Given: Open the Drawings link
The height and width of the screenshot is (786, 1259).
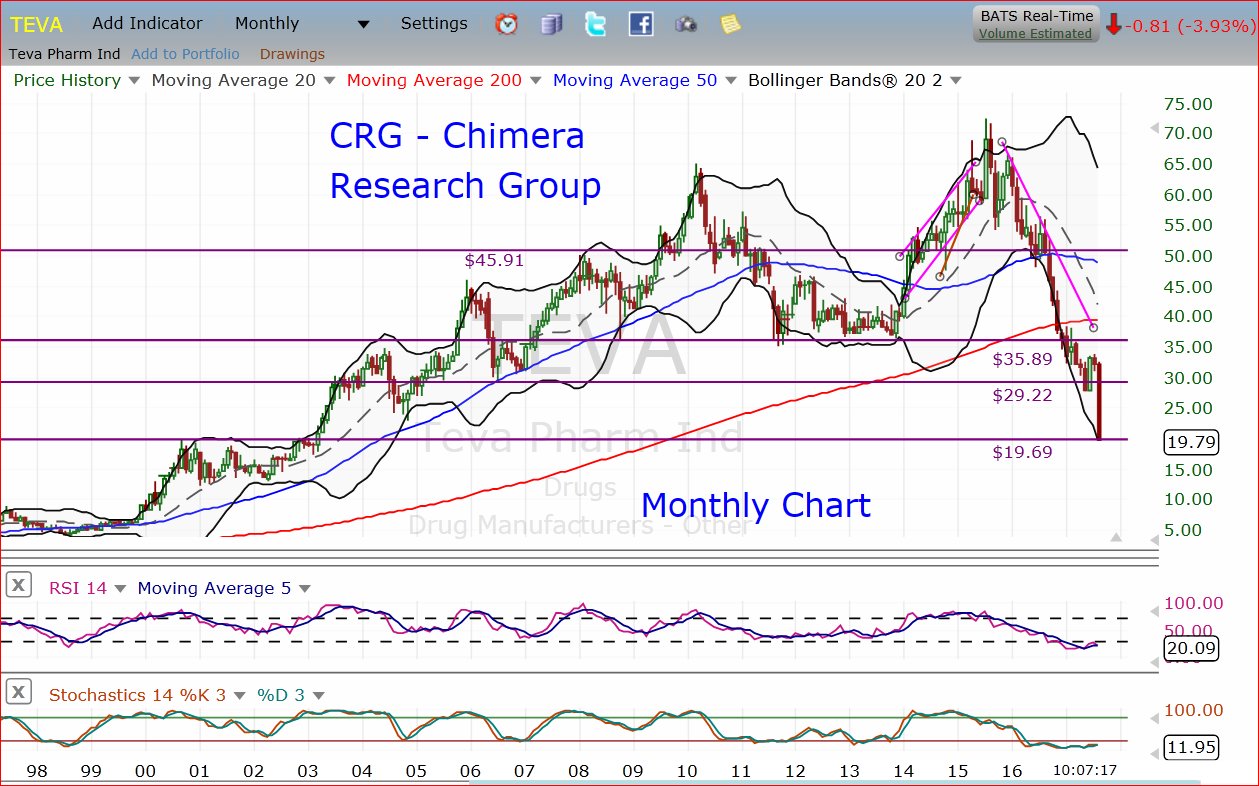Looking at the screenshot, I should [x=292, y=54].
